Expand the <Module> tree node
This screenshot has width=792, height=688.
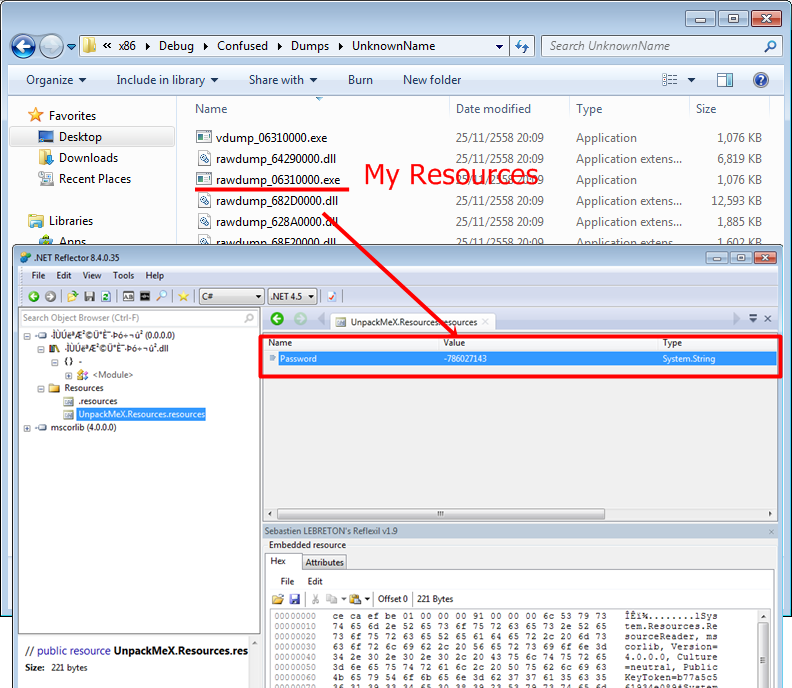pos(69,375)
